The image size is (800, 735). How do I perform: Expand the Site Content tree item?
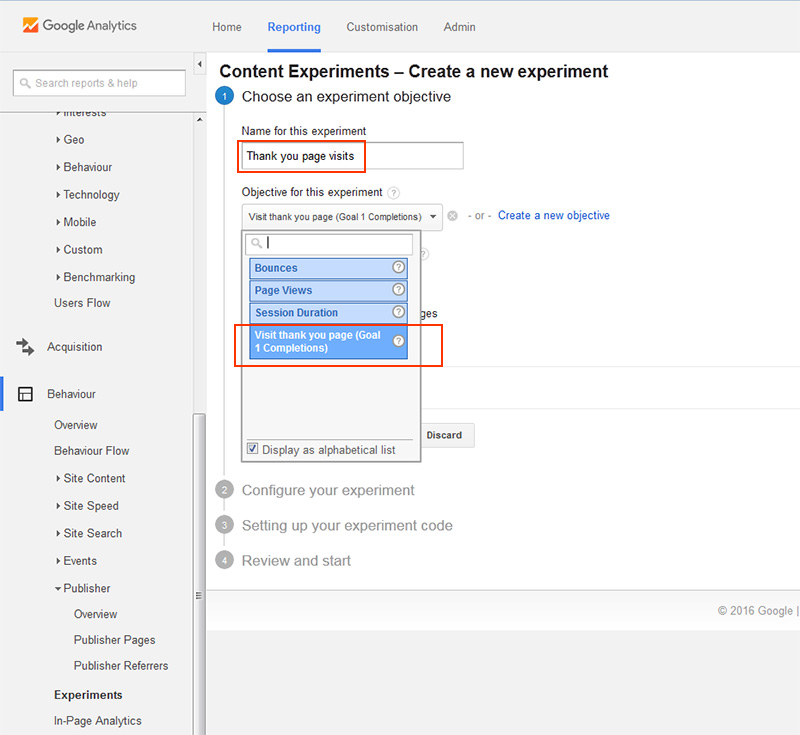[x=90, y=478]
